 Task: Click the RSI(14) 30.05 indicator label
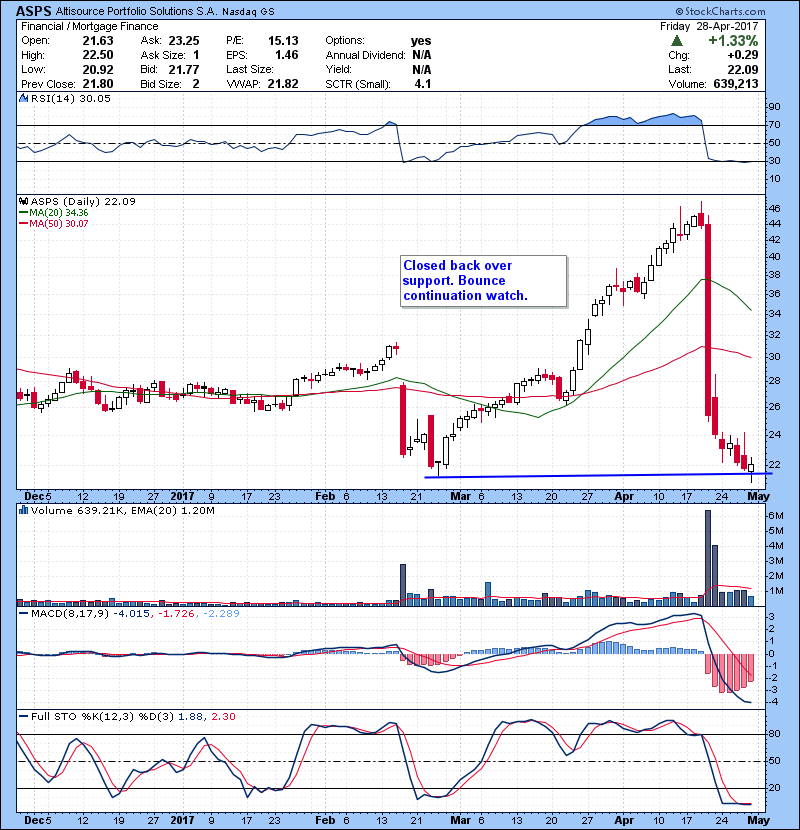click(71, 98)
